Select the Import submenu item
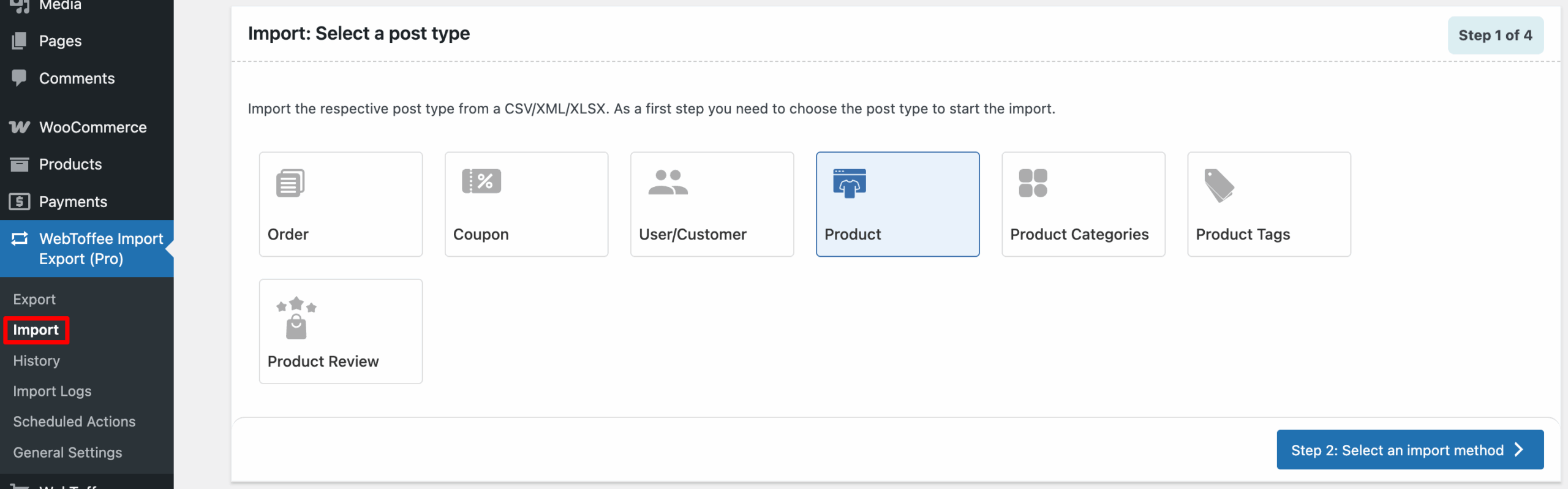Viewport: 1568px width, 489px height. tap(36, 330)
